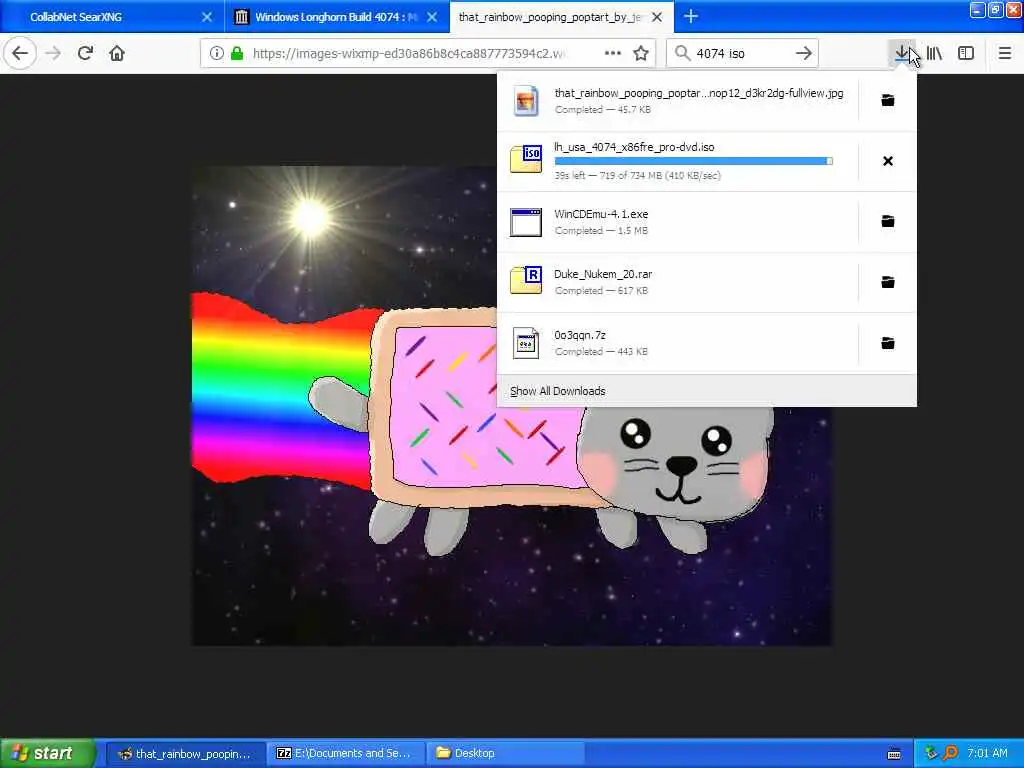Screen dimensions: 1024x768
Task: Open the Library toolbar button
Action: (934, 53)
